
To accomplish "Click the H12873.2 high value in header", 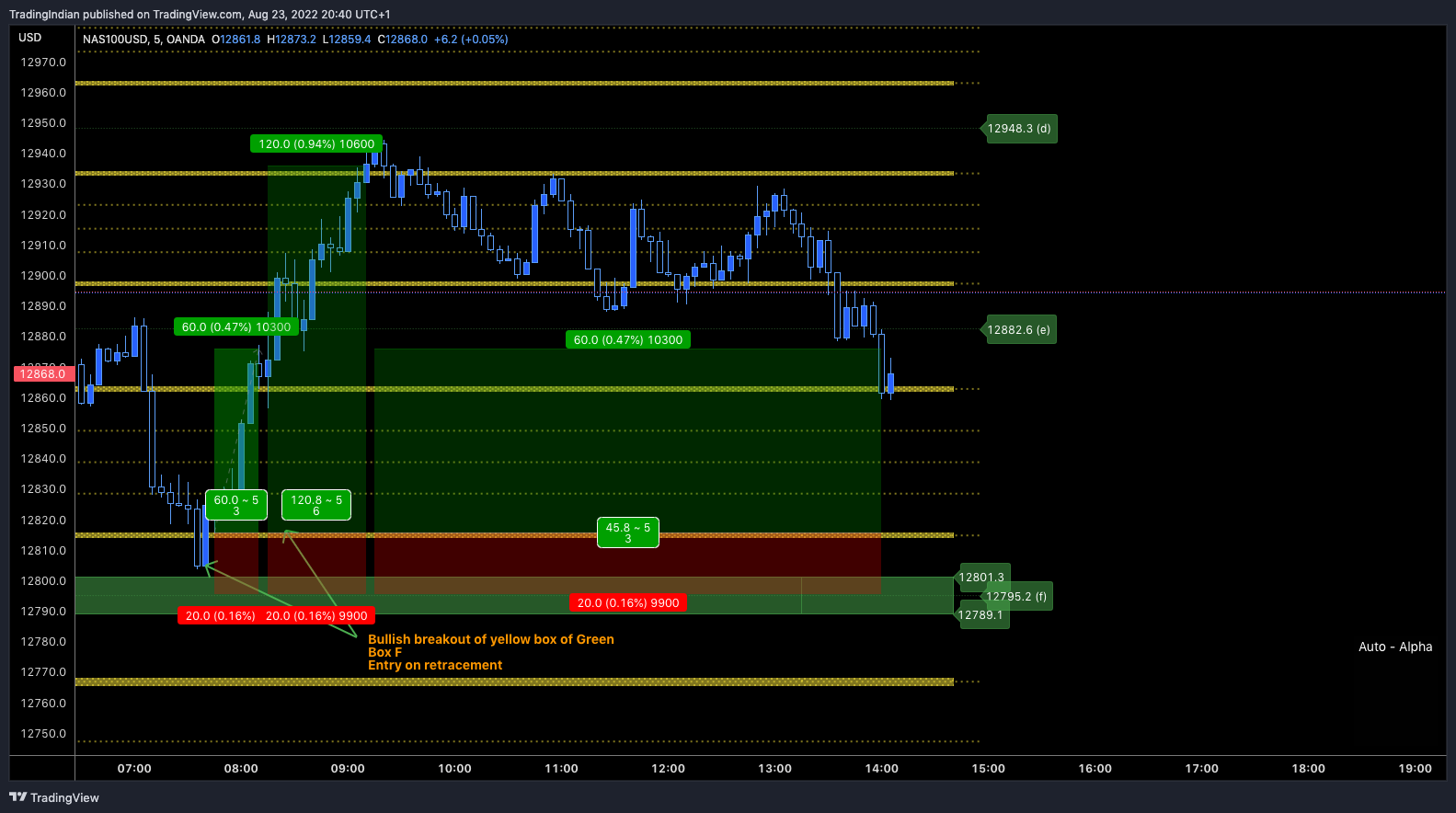I will [x=292, y=40].
